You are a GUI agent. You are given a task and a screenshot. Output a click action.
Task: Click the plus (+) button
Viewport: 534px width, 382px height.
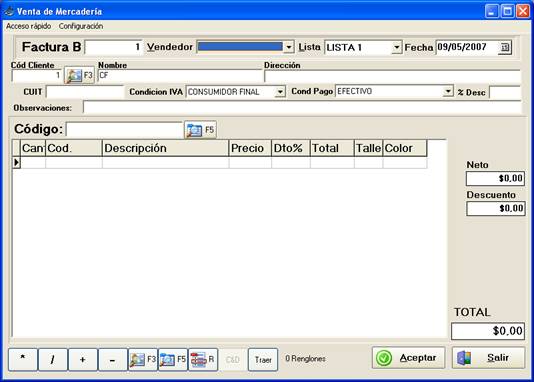point(82,359)
